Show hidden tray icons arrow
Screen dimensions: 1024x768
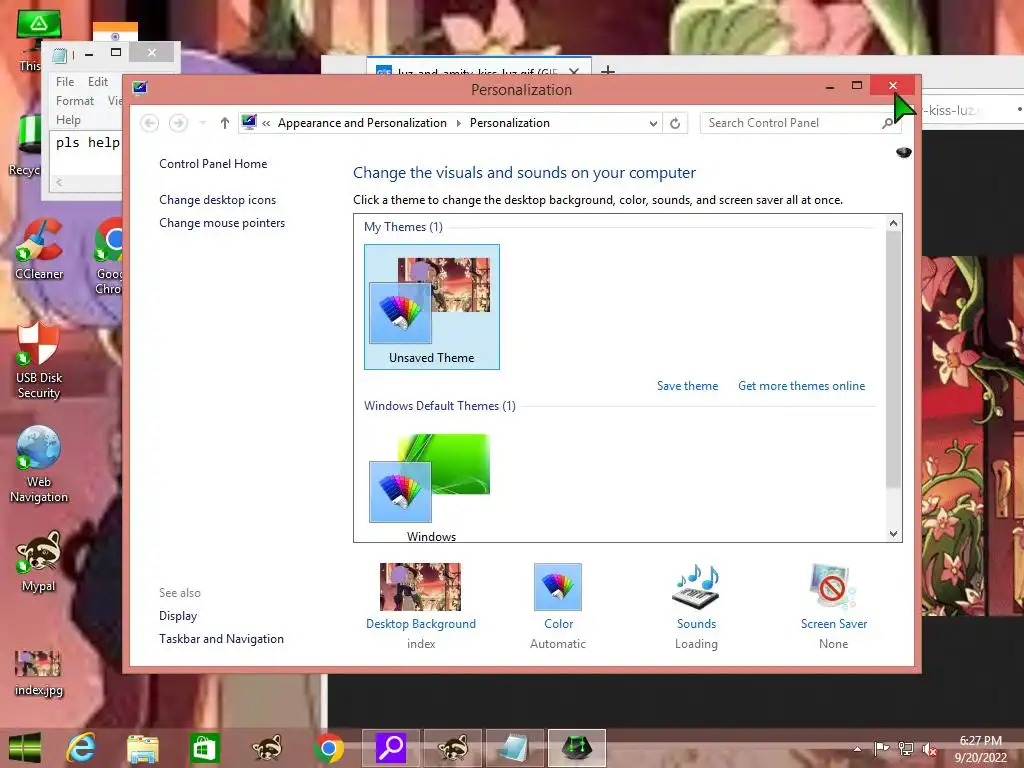click(857, 749)
